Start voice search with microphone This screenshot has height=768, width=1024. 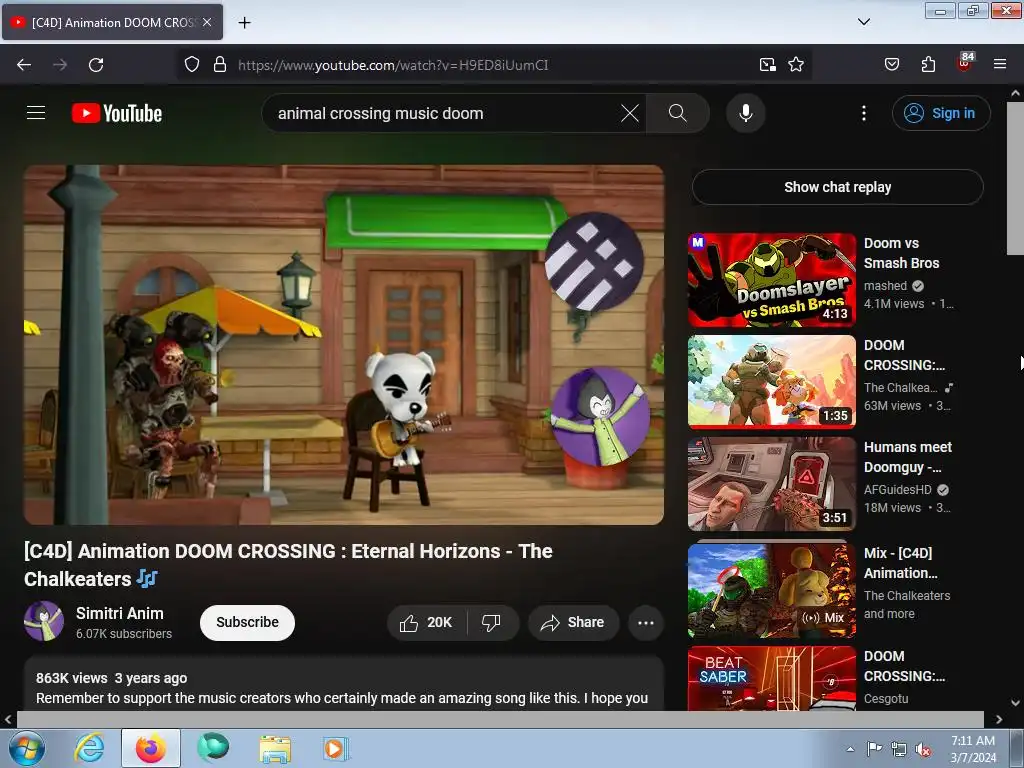(745, 113)
